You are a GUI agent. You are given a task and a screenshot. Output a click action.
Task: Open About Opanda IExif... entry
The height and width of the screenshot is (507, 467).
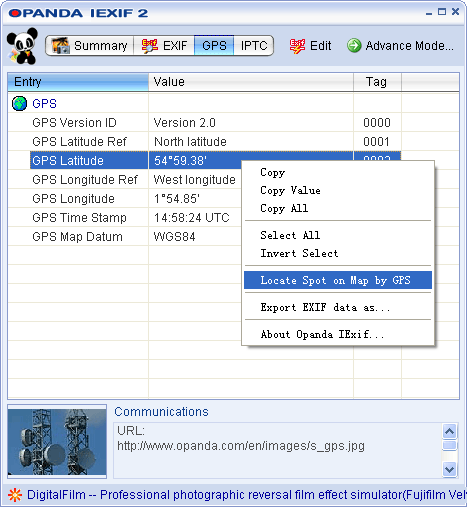[322, 334]
